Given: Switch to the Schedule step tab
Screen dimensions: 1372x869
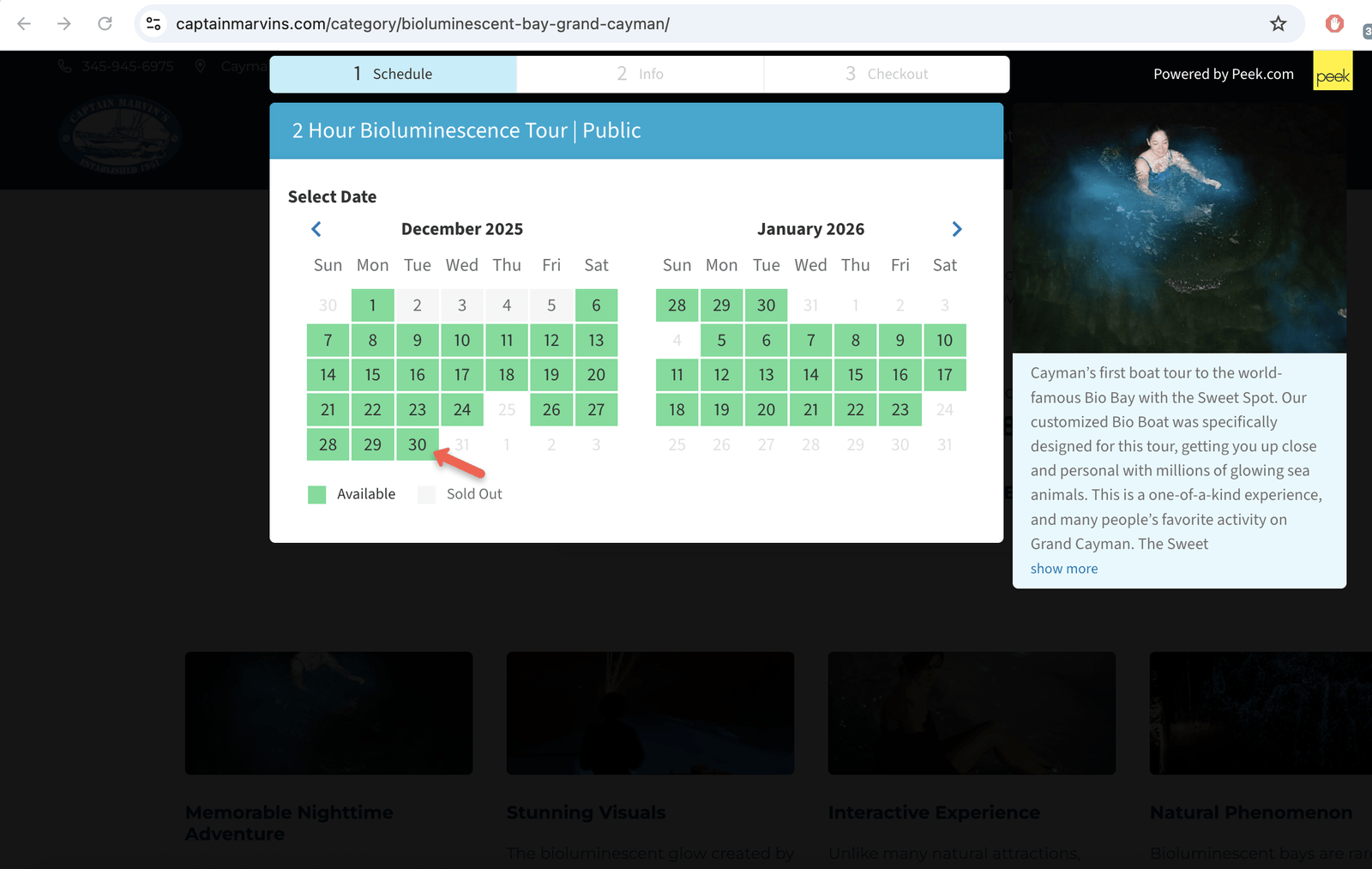Looking at the screenshot, I should (x=393, y=75).
